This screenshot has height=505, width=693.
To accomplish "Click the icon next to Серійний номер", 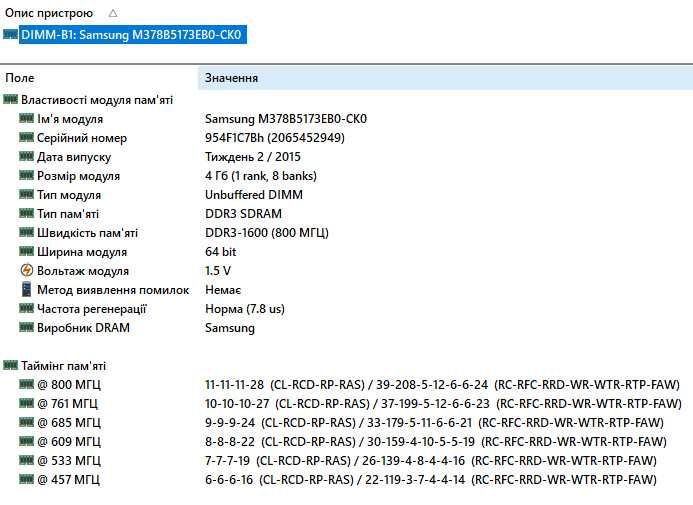I will (x=27, y=137).
